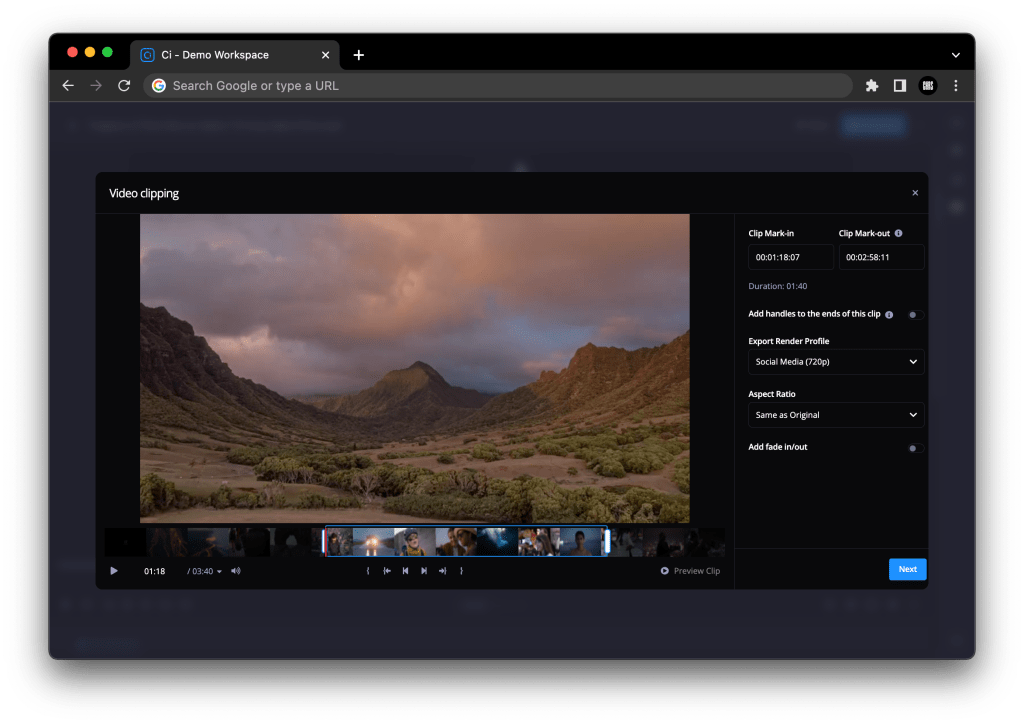
Task: Select the highlighted clip region on the filmstrip
Action: [x=466, y=541]
